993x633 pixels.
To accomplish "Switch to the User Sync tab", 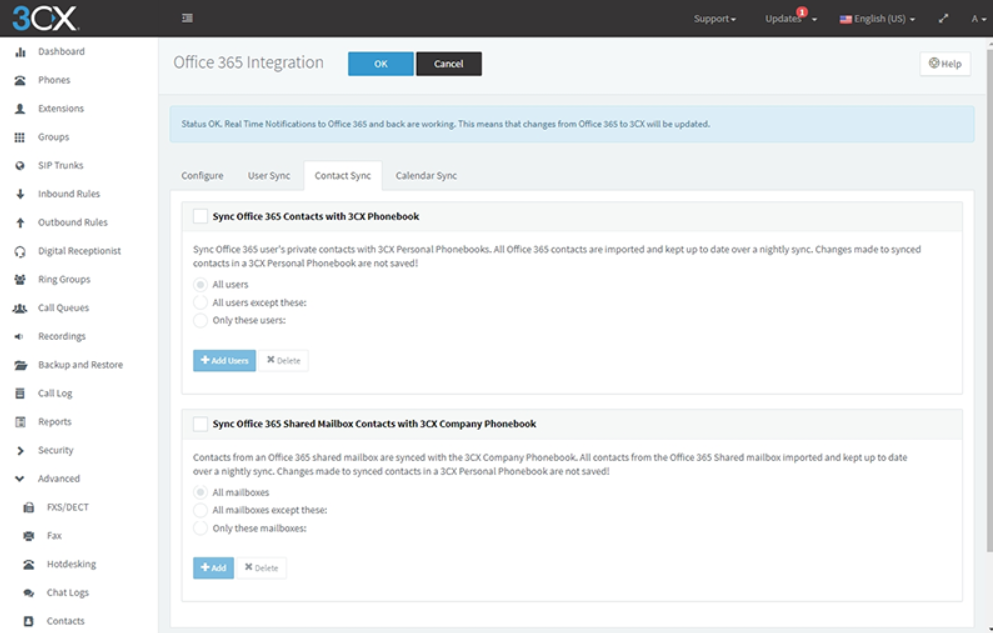I will 269,176.
